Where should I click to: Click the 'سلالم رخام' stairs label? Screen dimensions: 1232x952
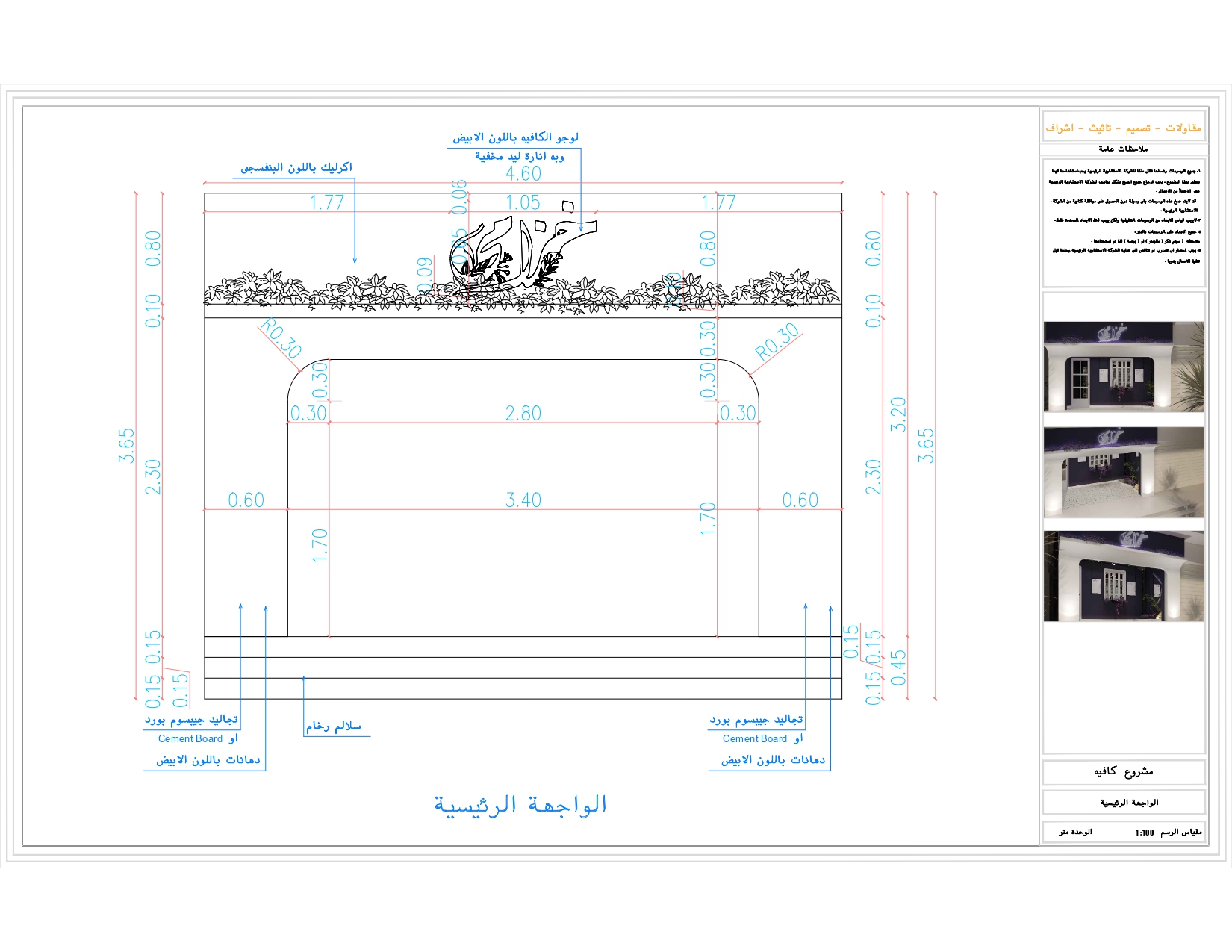[333, 726]
